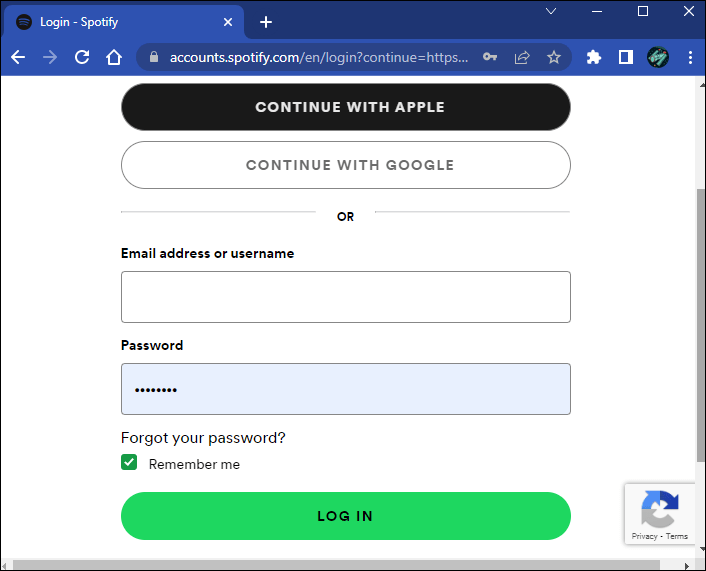Click Continue with Apple button

(x=346, y=107)
